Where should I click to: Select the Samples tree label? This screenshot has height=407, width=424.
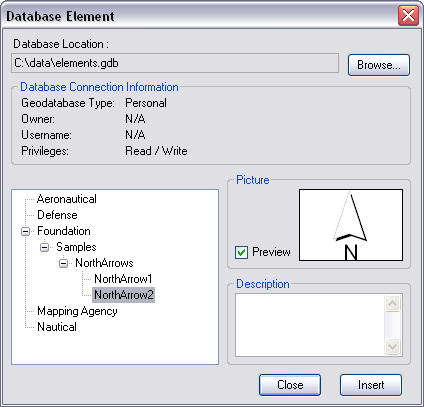(76, 247)
